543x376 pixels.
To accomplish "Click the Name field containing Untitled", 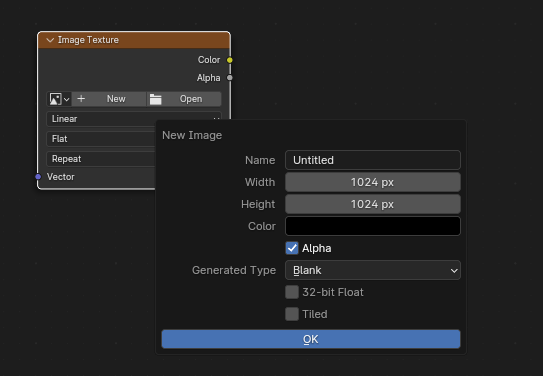I will tap(373, 160).
